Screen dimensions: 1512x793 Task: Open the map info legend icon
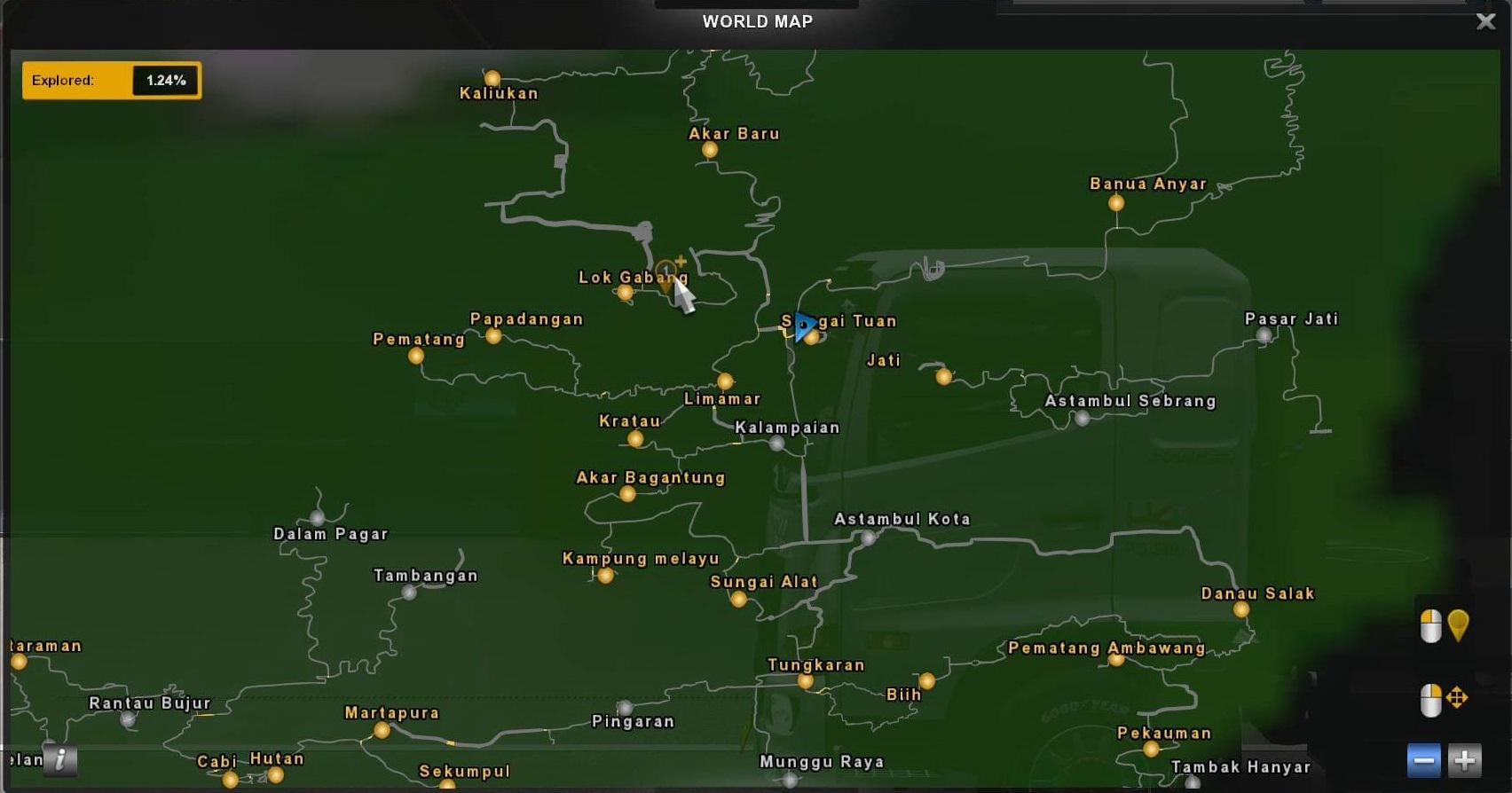[60, 759]
